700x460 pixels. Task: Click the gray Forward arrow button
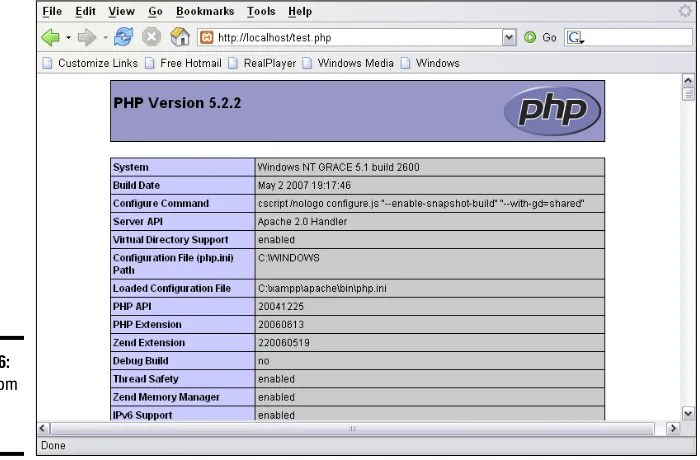click(x=87, y=38)
